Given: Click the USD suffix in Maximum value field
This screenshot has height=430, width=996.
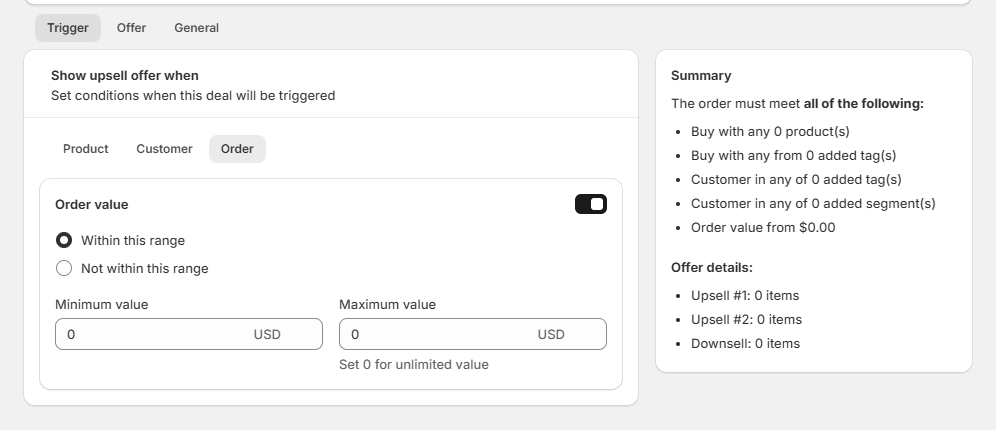Looking at the screenshot, I should coord(551,334).
